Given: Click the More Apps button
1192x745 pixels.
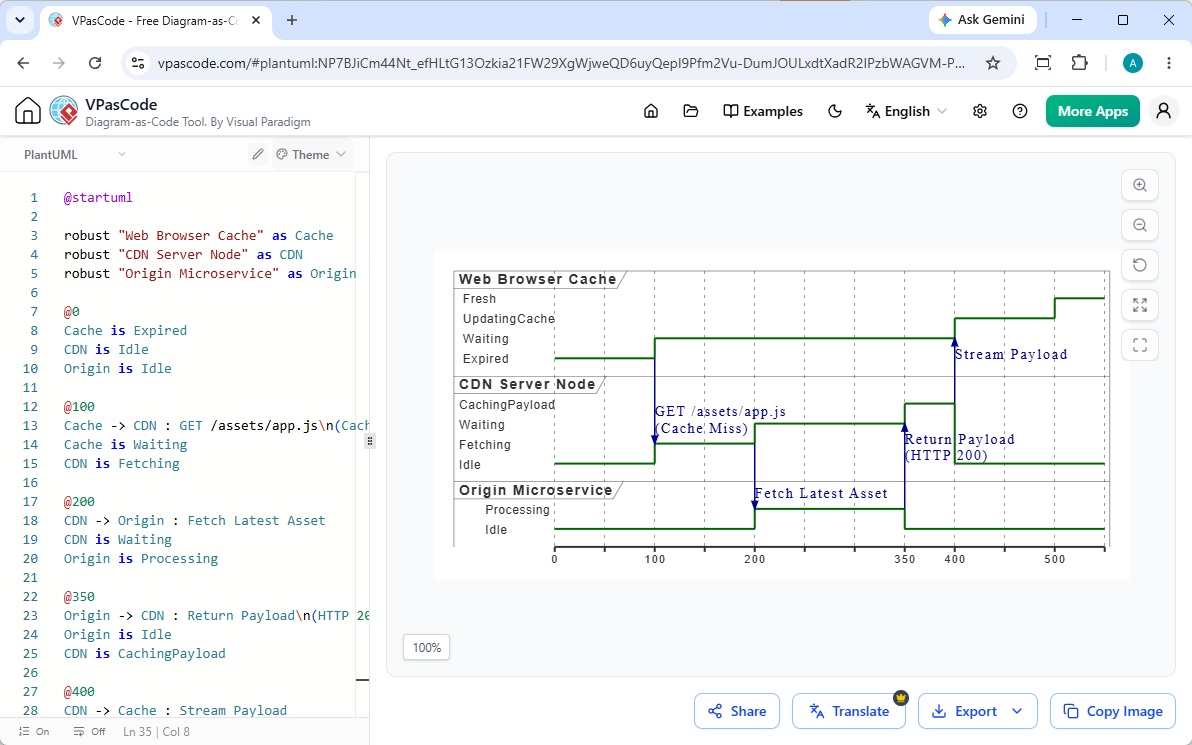Looking at the screenshot, I should point(1092,111).
